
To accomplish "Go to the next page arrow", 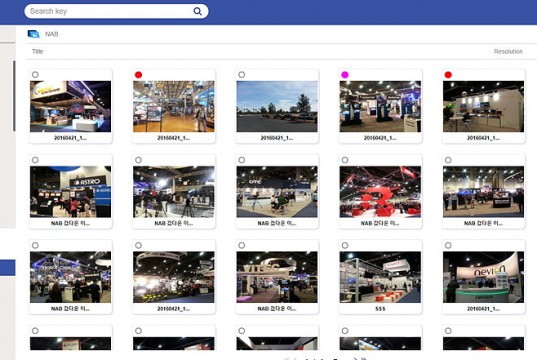I will click(x=355, y=358).
